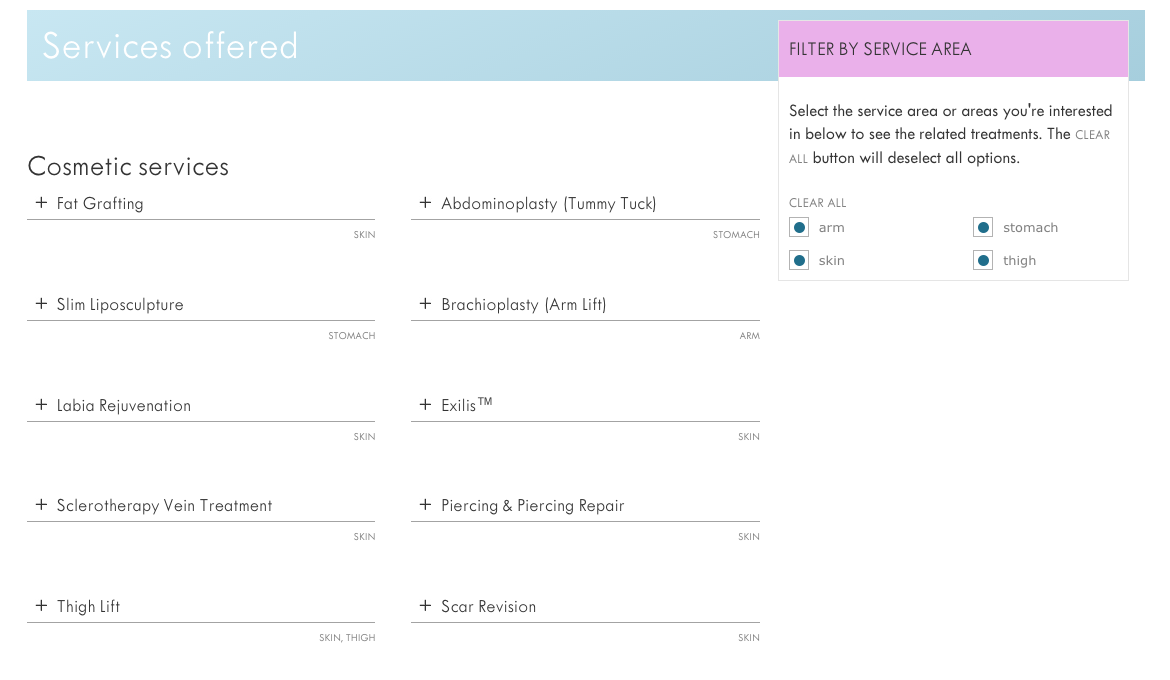Click the Cosmetic services heading
Image resolution: width=1170 pixels, height=680 pixels.
pyautogui.click(x=128, y=166)
